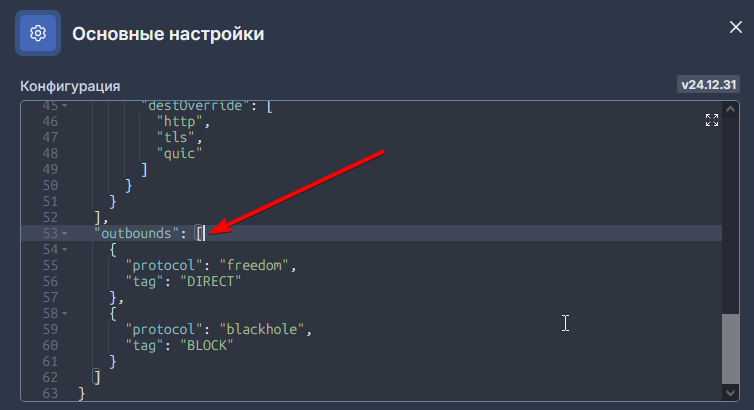The image size is (754, 410).
Task: Click the "tls" string on line 47
Action: (176, 137)
